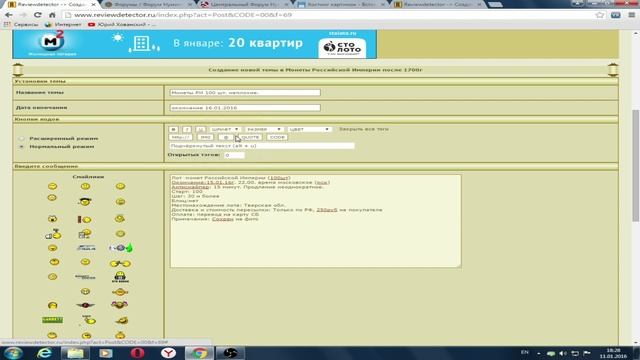This screenshot has height=360, width=640.
Task: Insert the smiley wearing a black hat
Action: click(85, 201)
